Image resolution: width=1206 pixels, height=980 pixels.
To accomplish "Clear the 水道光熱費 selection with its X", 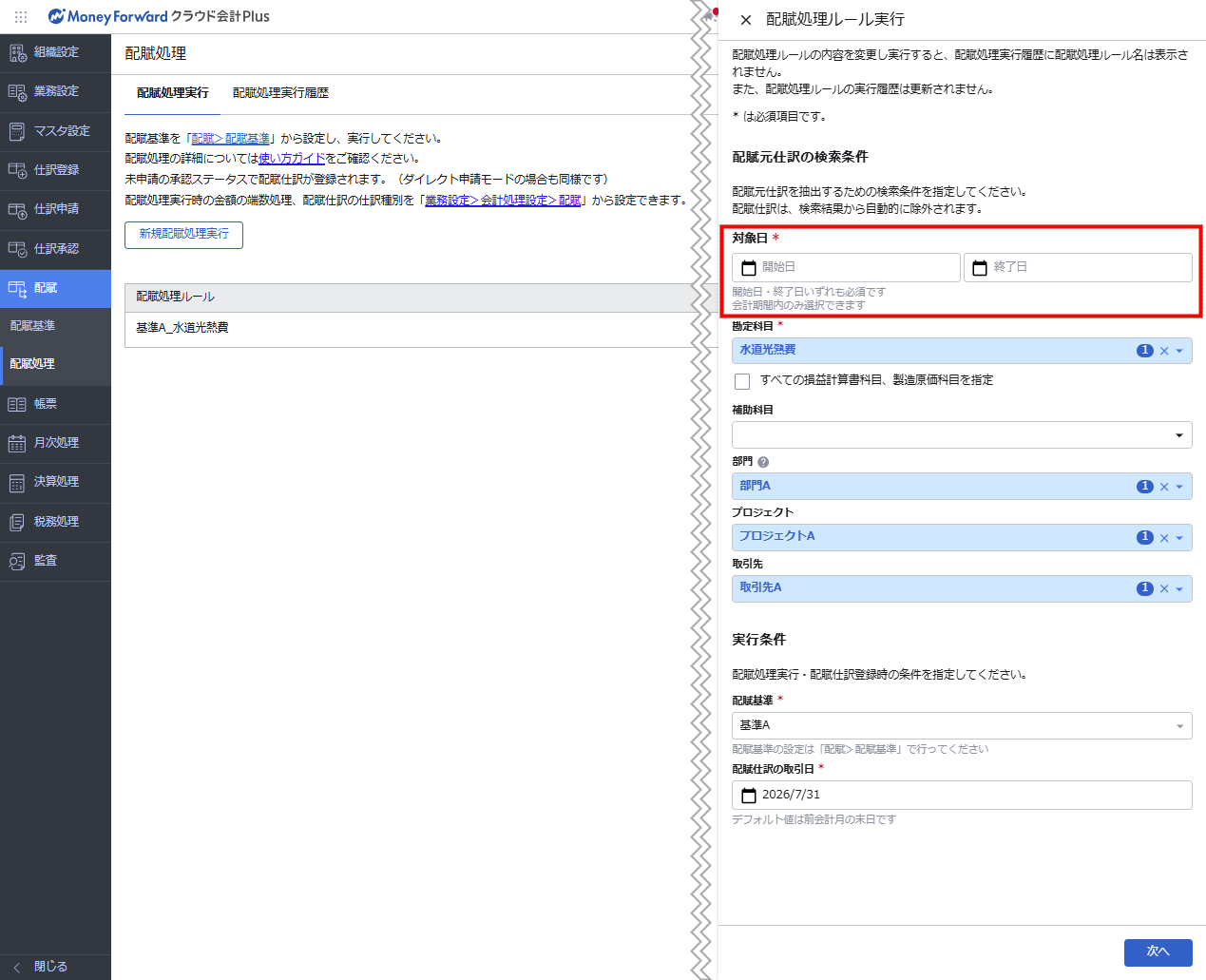I will click(1164, 351).
